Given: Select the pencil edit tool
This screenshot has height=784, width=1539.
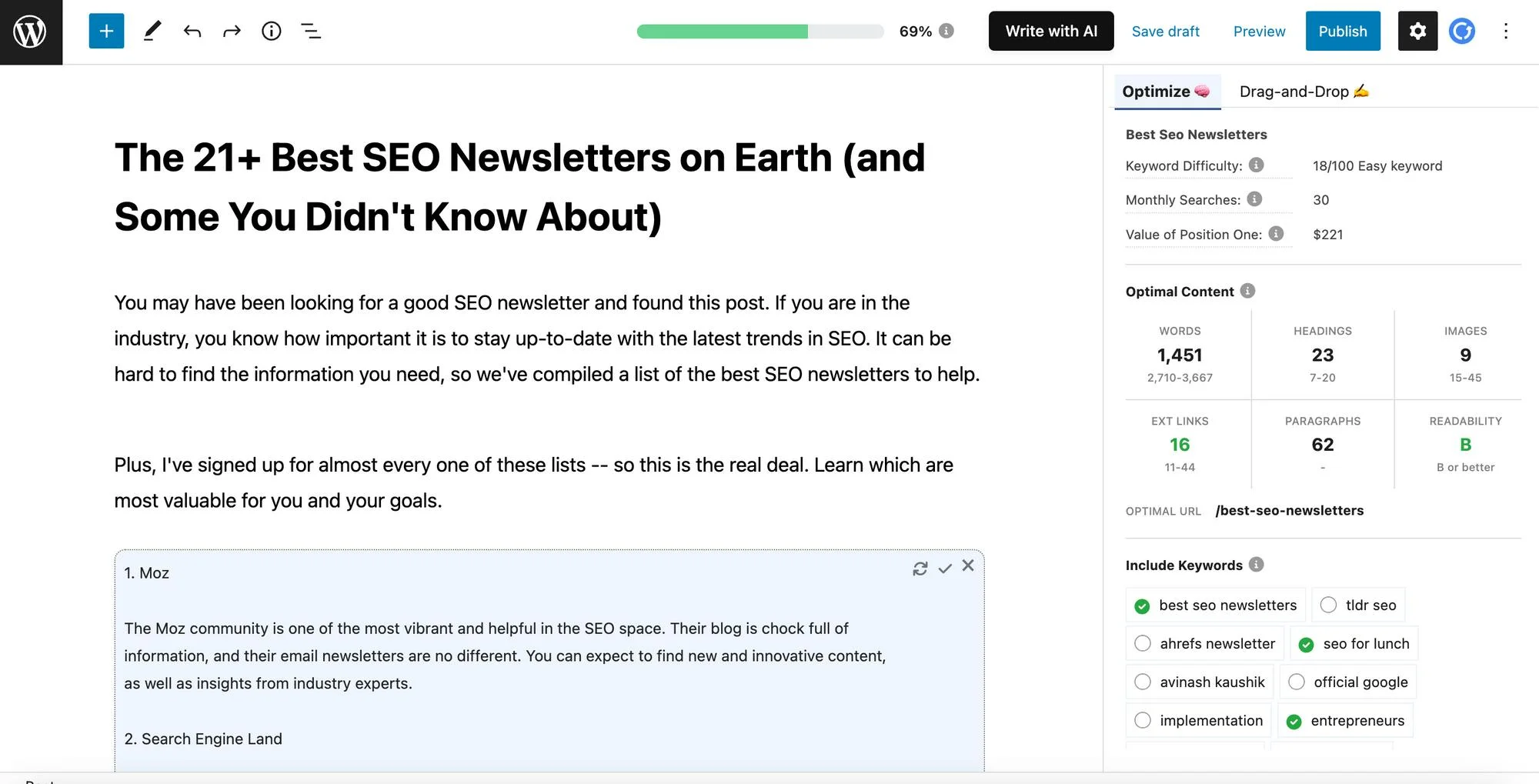Looking at the screenshot, I should (x=152, y=32).
